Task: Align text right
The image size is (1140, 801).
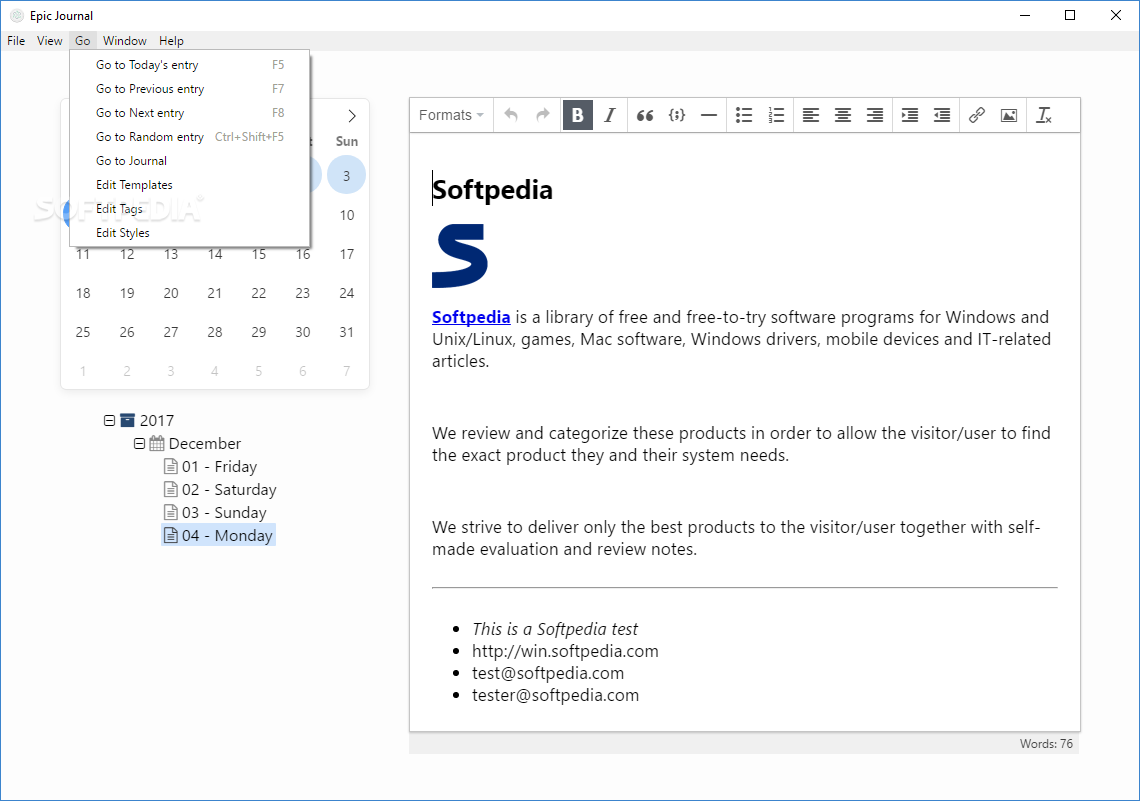Action: point(875,115)
